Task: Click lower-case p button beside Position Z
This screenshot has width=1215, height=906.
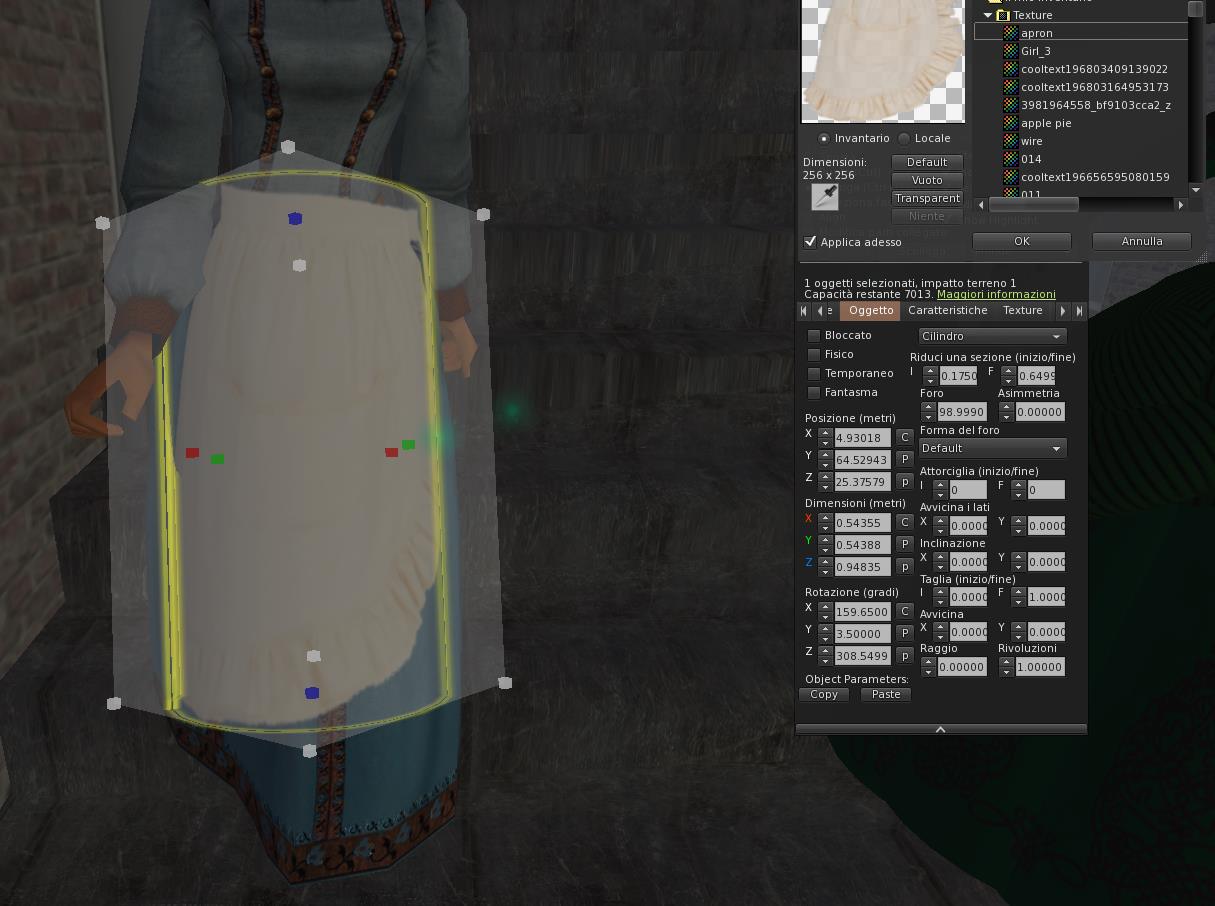Action: coord(904,482)
